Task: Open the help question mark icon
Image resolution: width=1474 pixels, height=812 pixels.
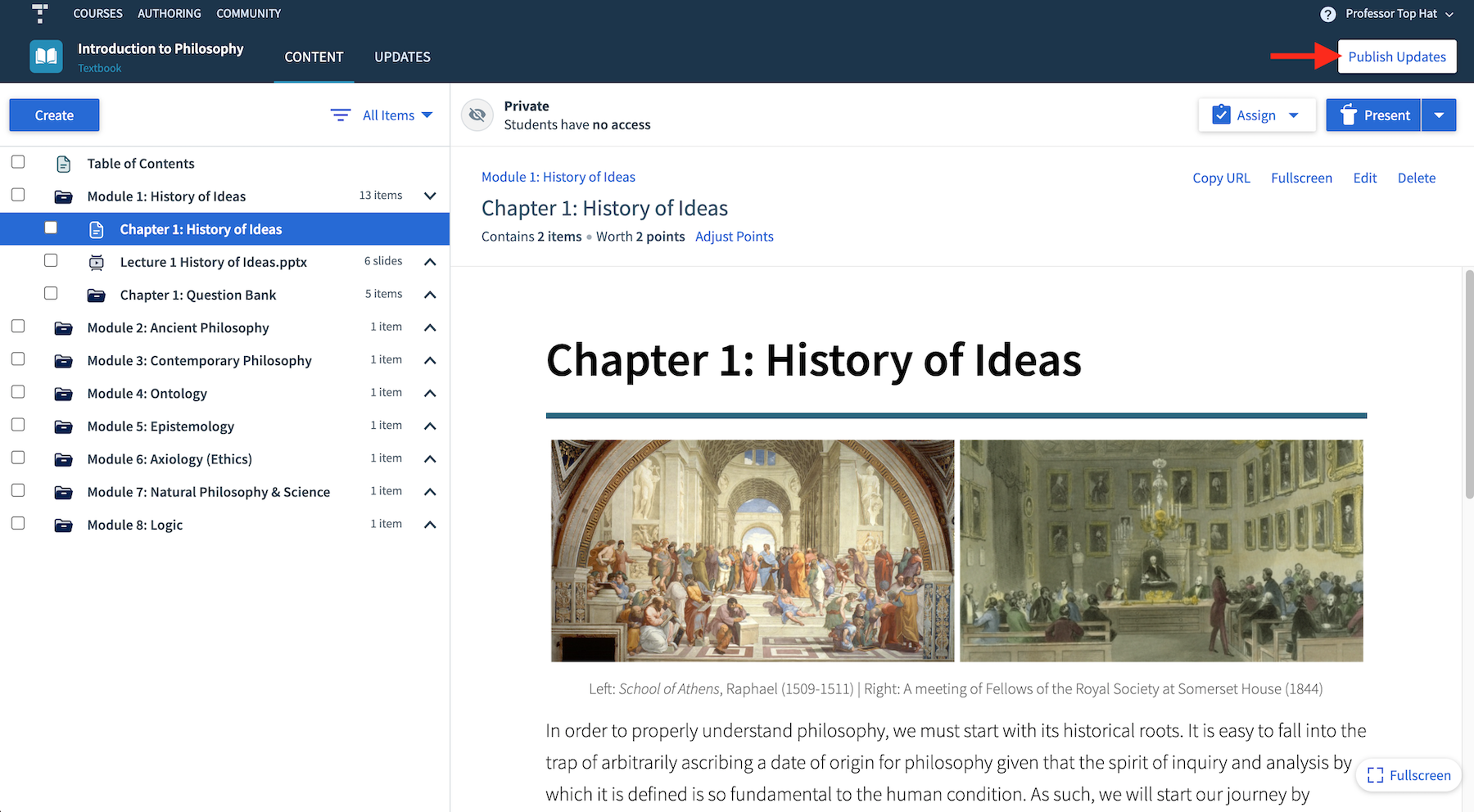Action: click(1328, 14)
